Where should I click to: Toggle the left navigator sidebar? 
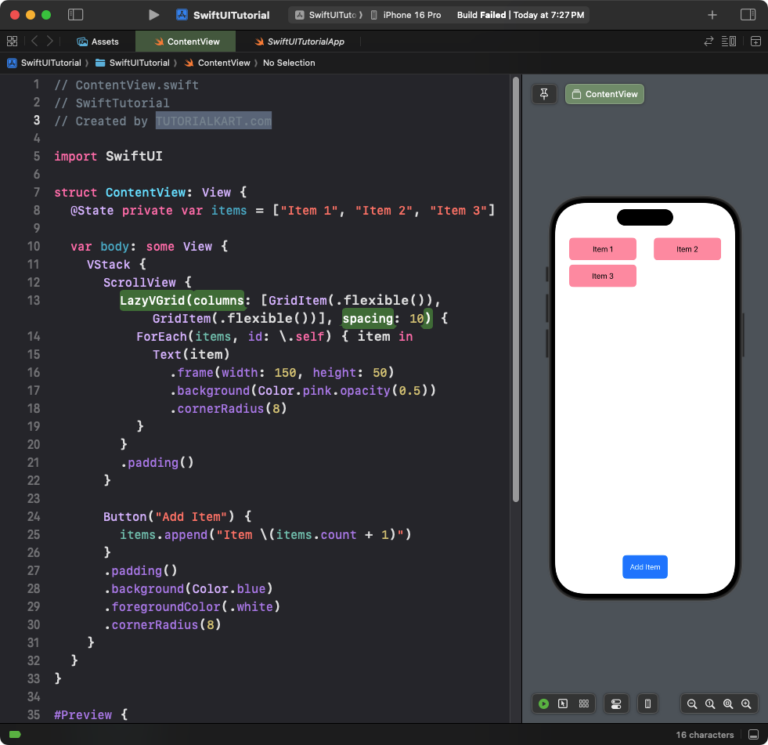pos(76,15)
